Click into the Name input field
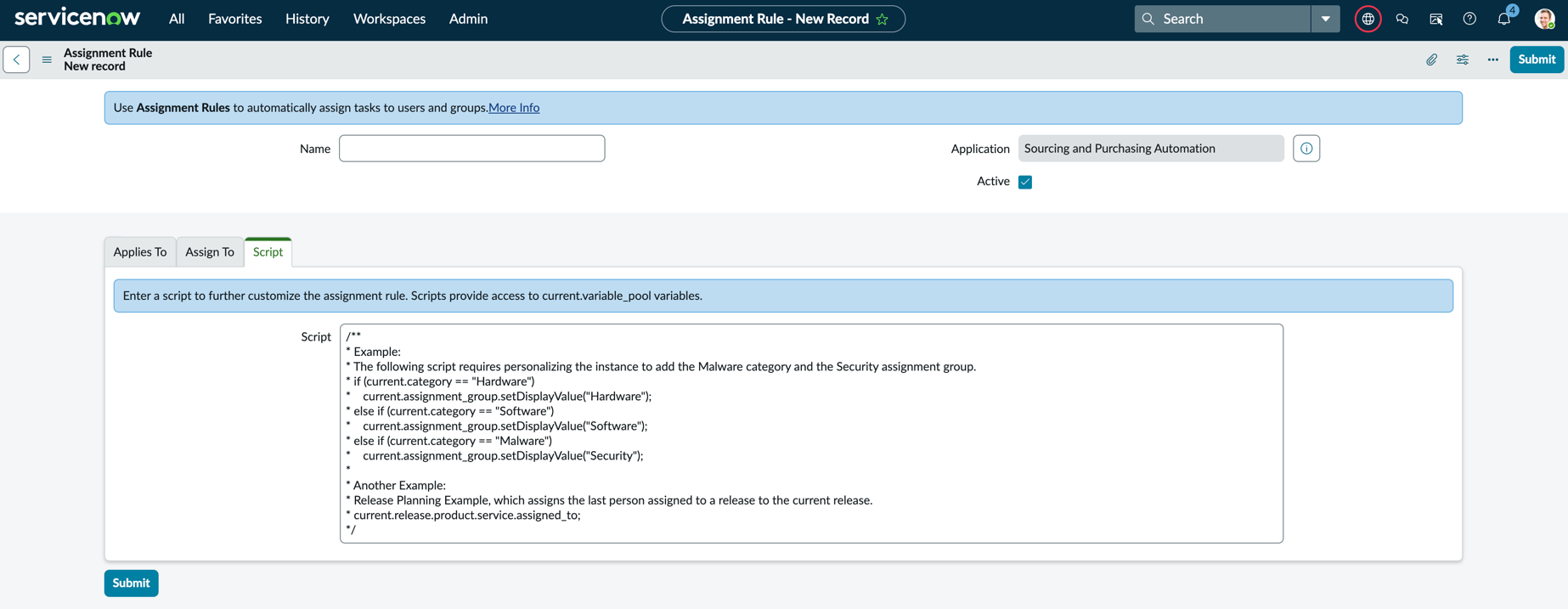The image size is (1568, 609). pos(472,149)
